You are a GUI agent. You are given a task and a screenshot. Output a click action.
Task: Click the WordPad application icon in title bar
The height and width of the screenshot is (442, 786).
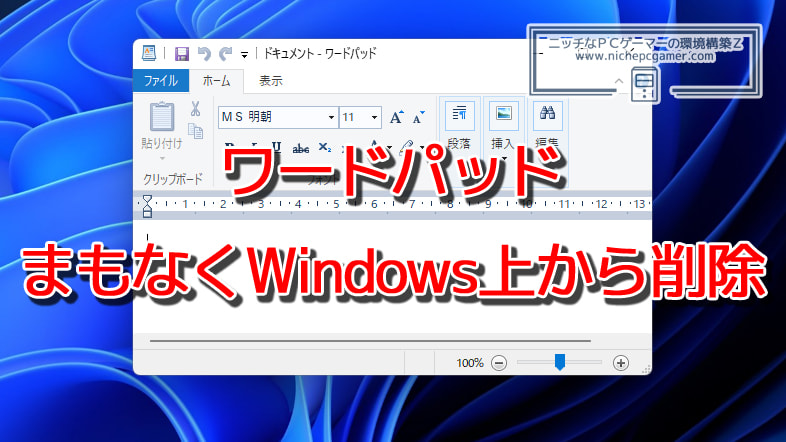pyautogui.click(x=149, y=53)
